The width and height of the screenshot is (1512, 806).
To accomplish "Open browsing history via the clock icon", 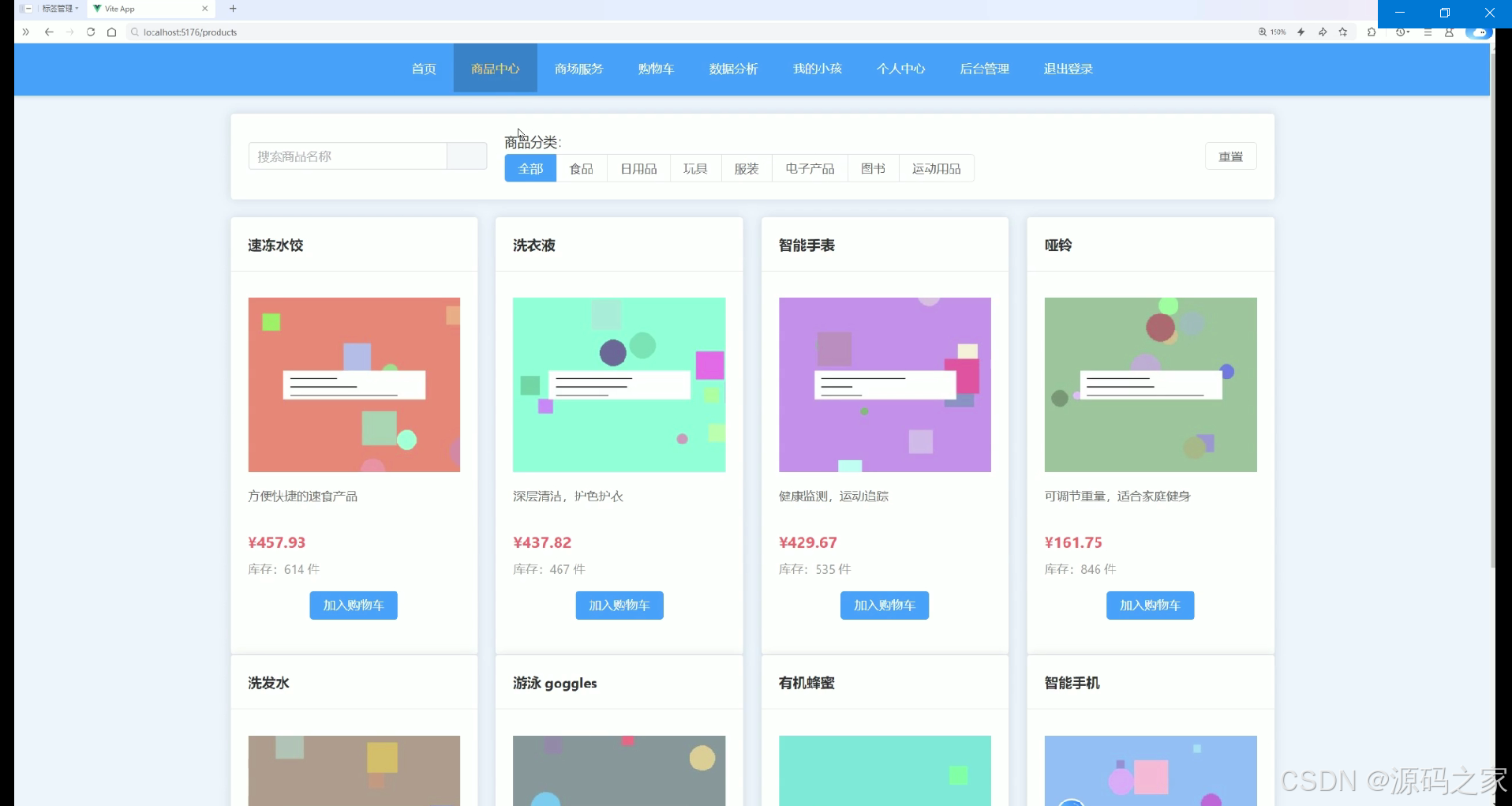I will point(1401,32).
